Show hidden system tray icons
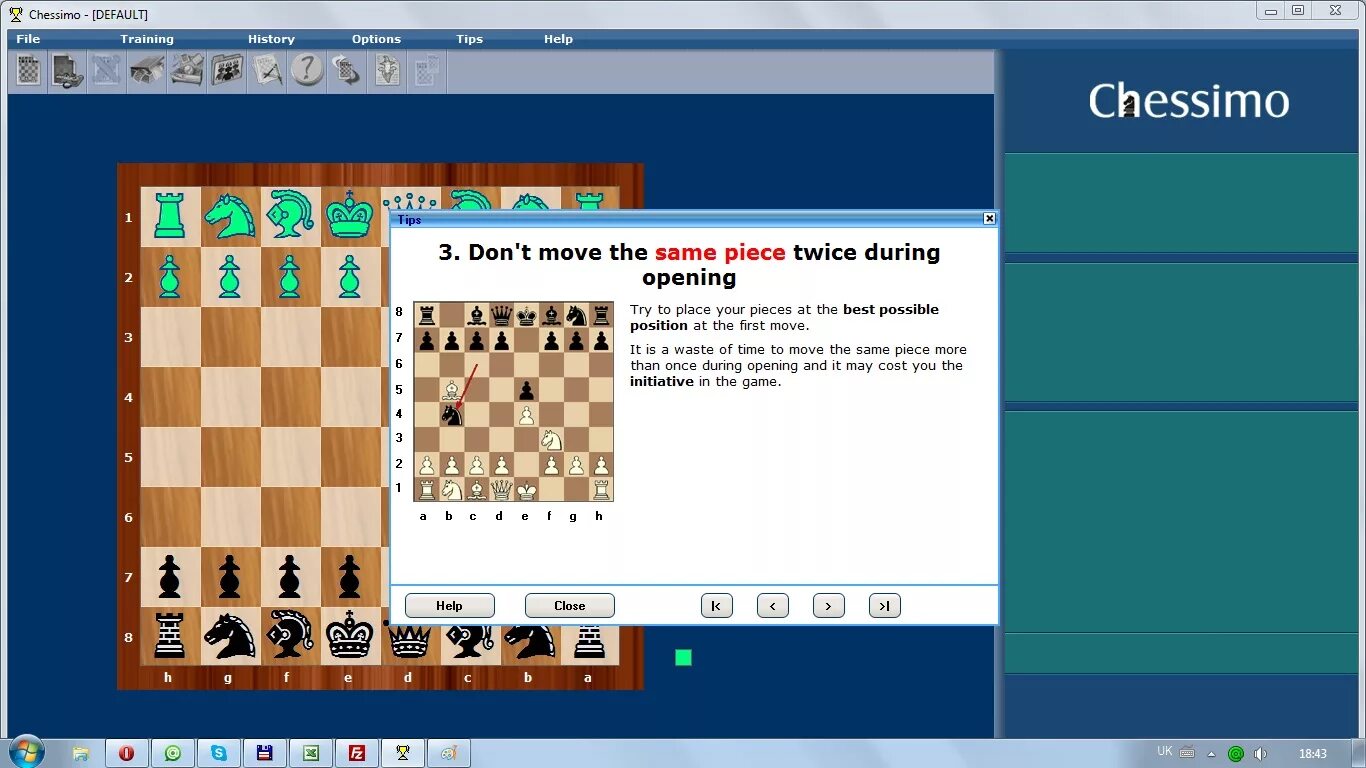Image resolution: width=1366 pixels, height=768 pixels. pos(1212,753)
